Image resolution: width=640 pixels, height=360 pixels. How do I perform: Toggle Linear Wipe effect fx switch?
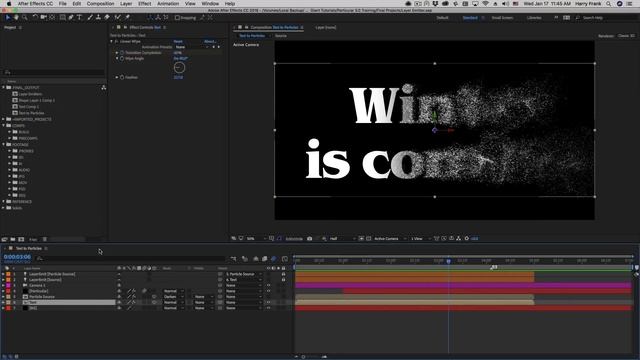click(x=116, y=41)
